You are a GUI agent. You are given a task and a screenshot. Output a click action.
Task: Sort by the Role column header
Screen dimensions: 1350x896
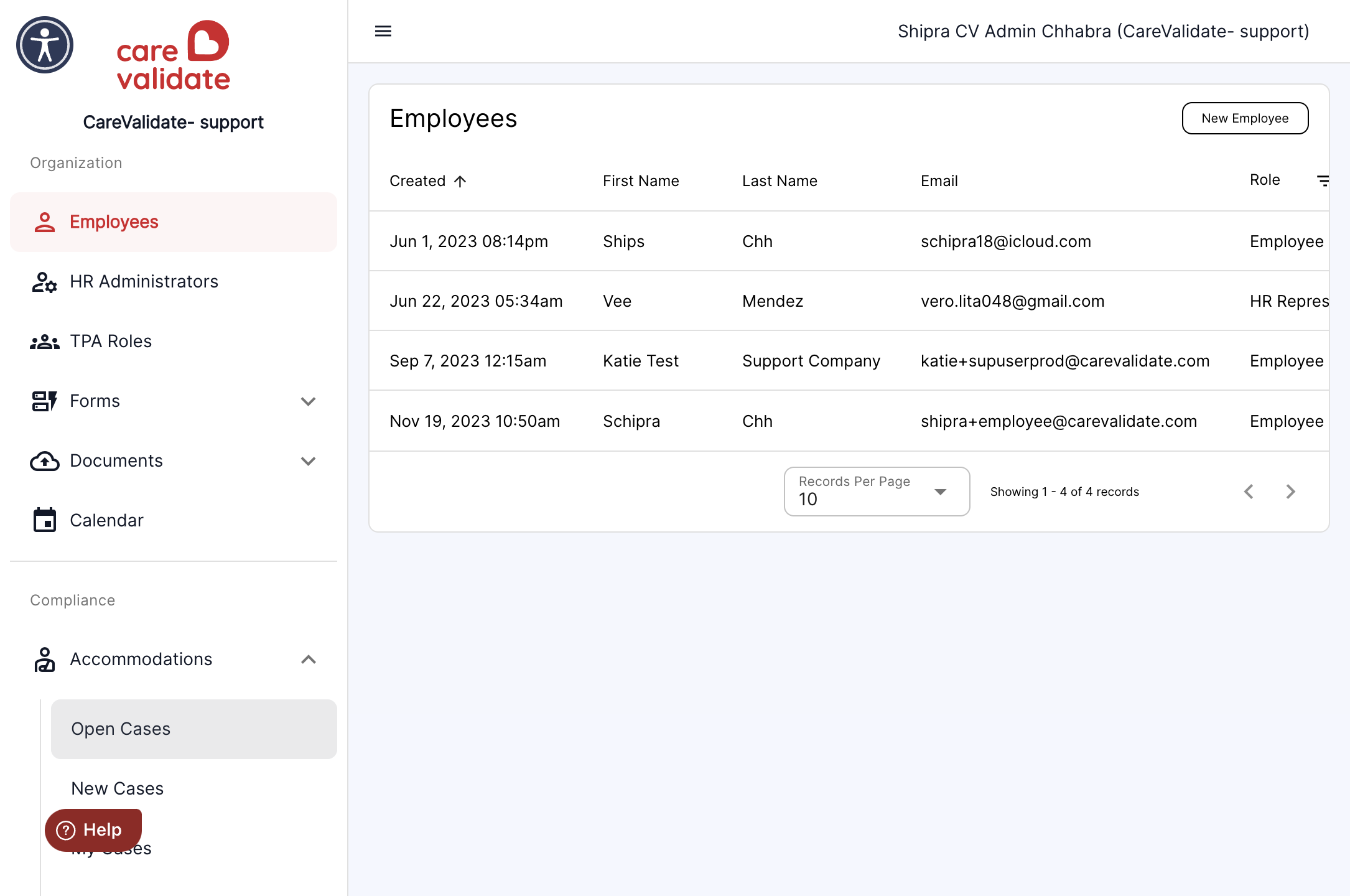click(1265, 180)
